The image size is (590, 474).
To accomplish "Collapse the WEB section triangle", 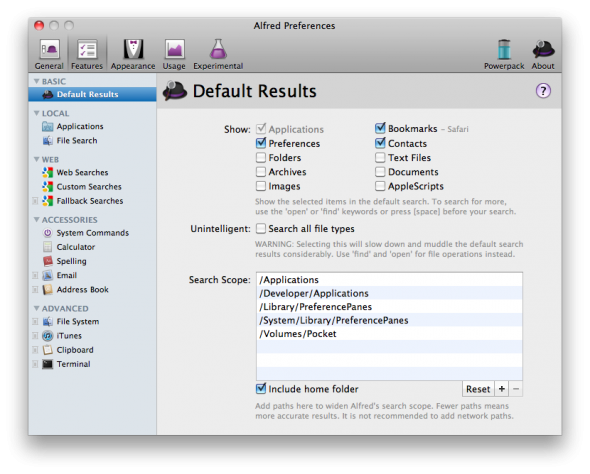I will (36, 160).
